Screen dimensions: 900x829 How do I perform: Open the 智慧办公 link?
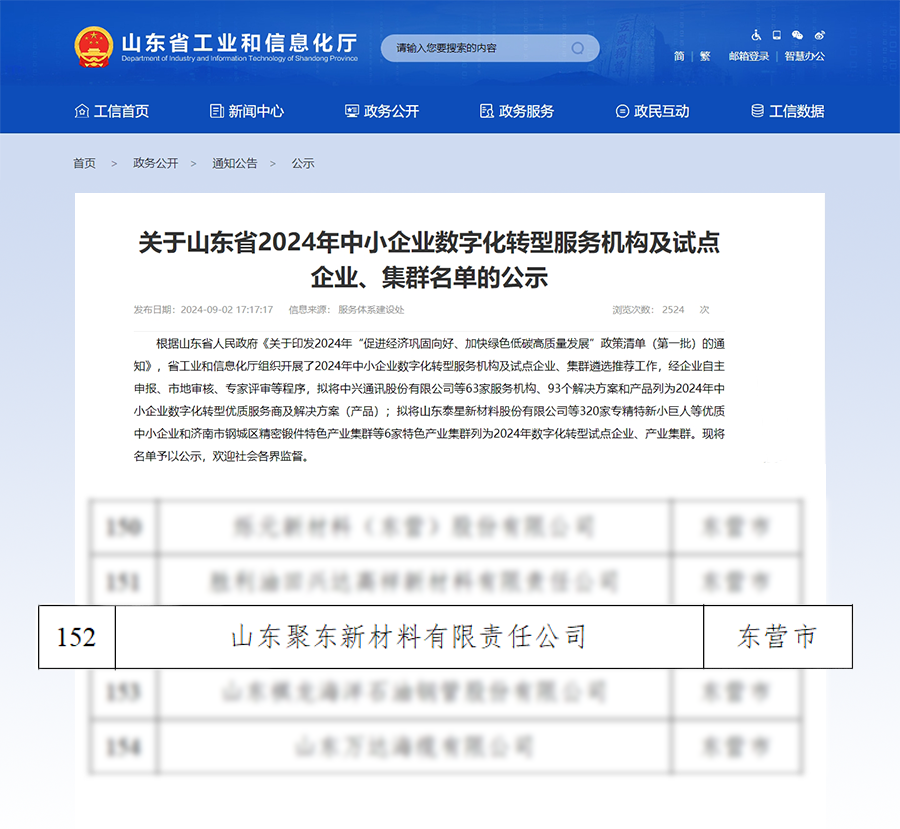805,56
